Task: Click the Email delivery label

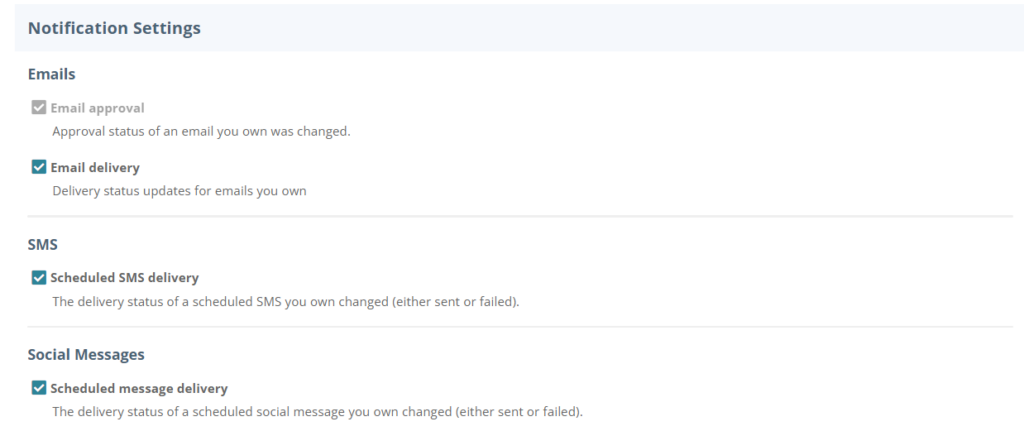Action: [95, 168]
